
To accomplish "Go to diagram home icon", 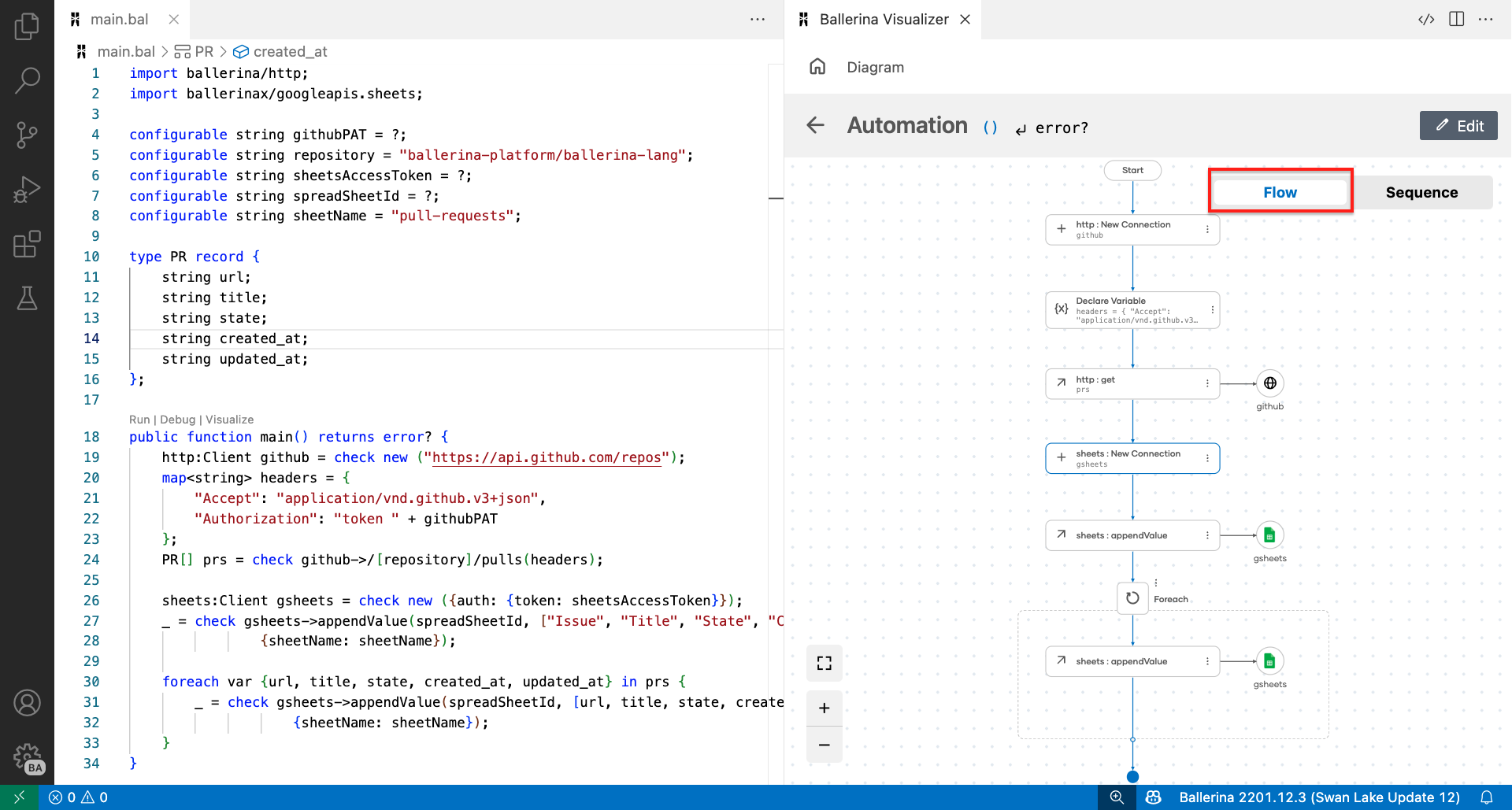I will (x=817, y=67).
